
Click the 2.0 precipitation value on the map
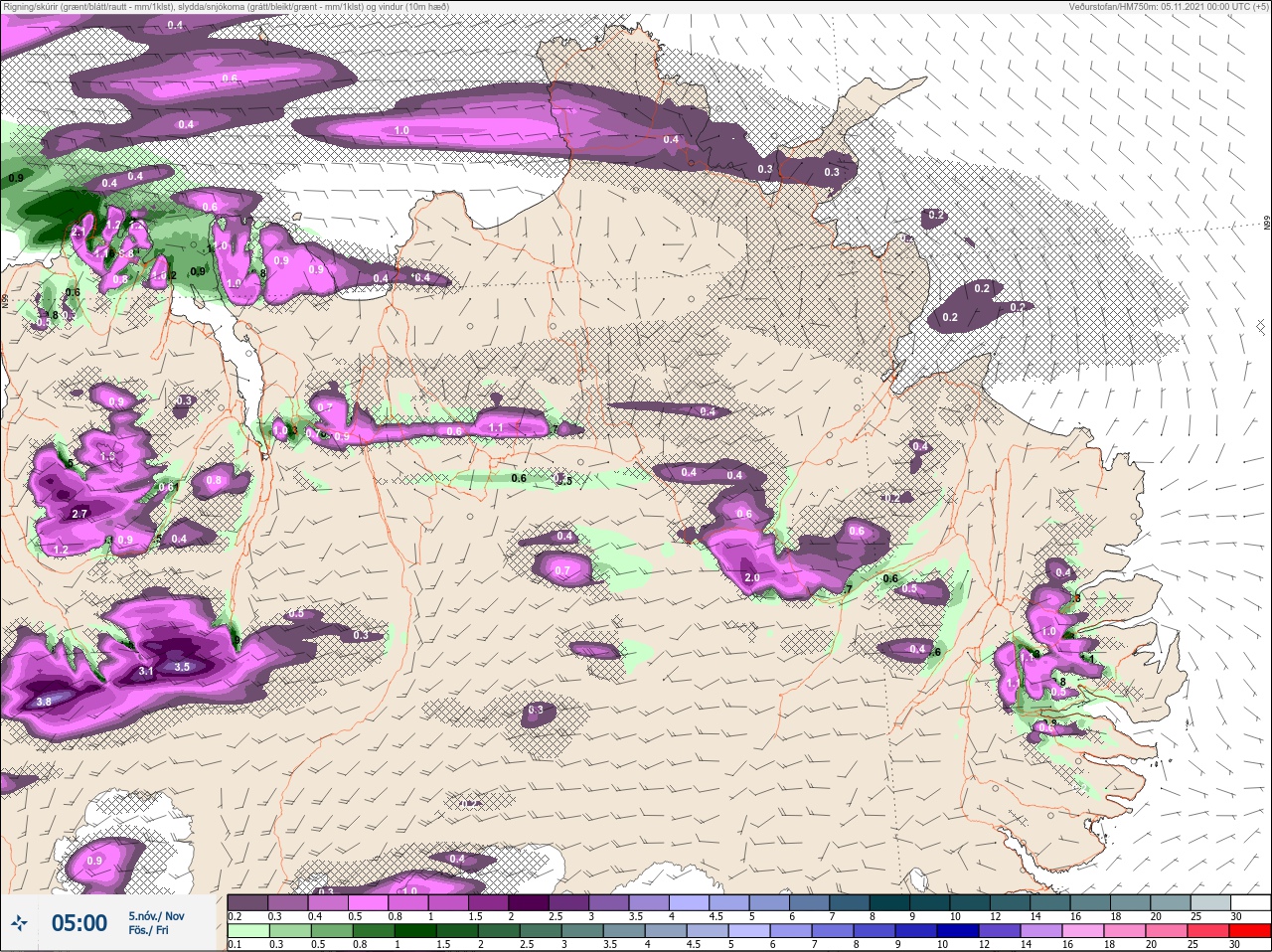point(752,577)
